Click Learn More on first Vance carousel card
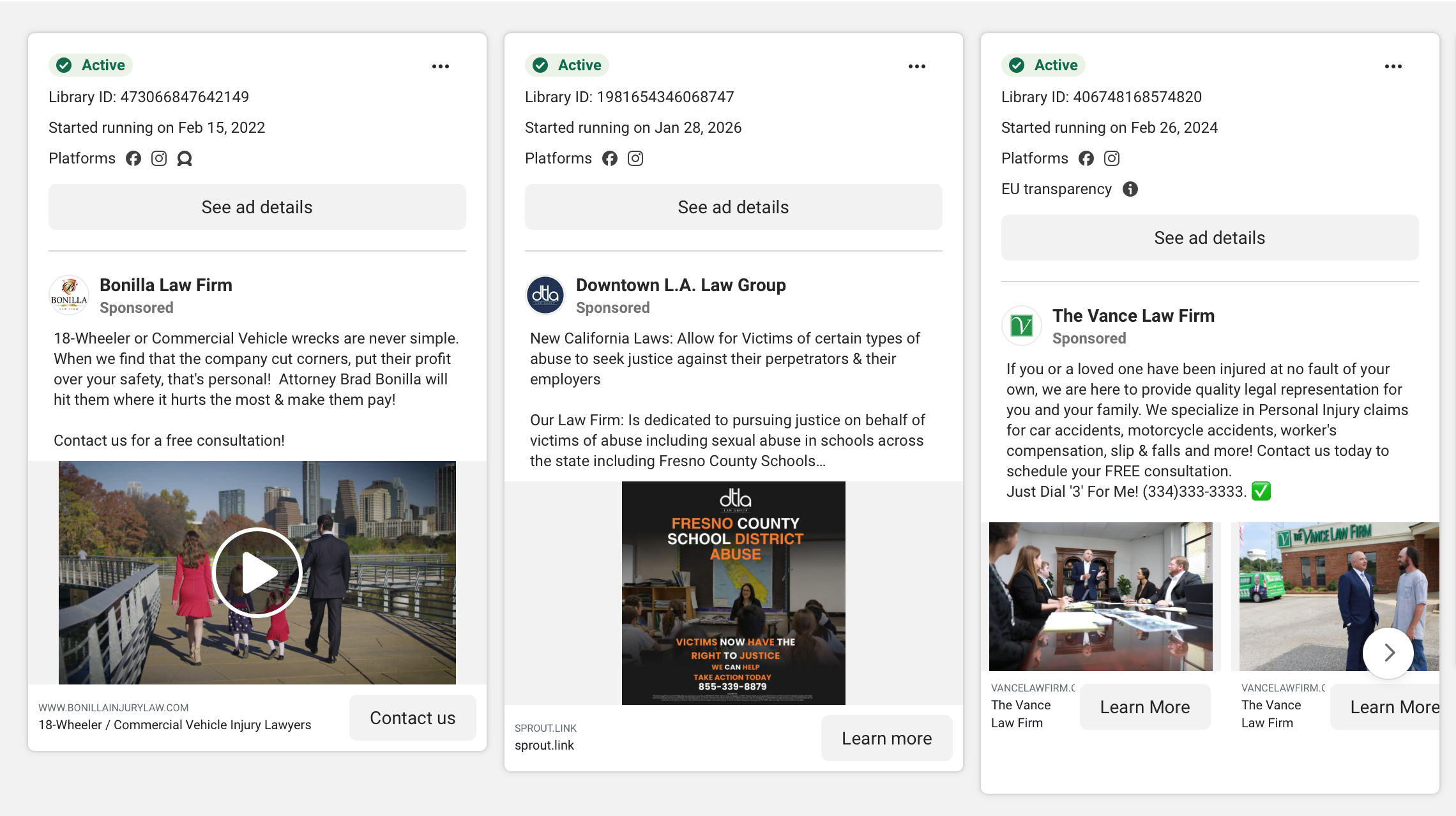1456x816 pixels. tap(1145, 707)
